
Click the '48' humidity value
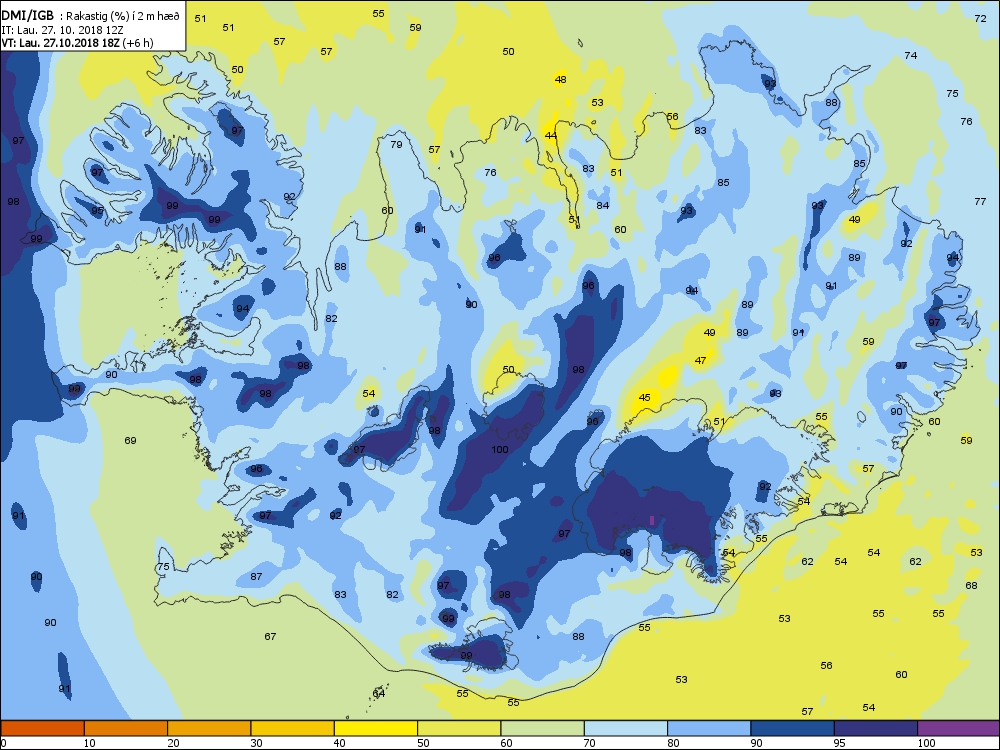[561, 80]
